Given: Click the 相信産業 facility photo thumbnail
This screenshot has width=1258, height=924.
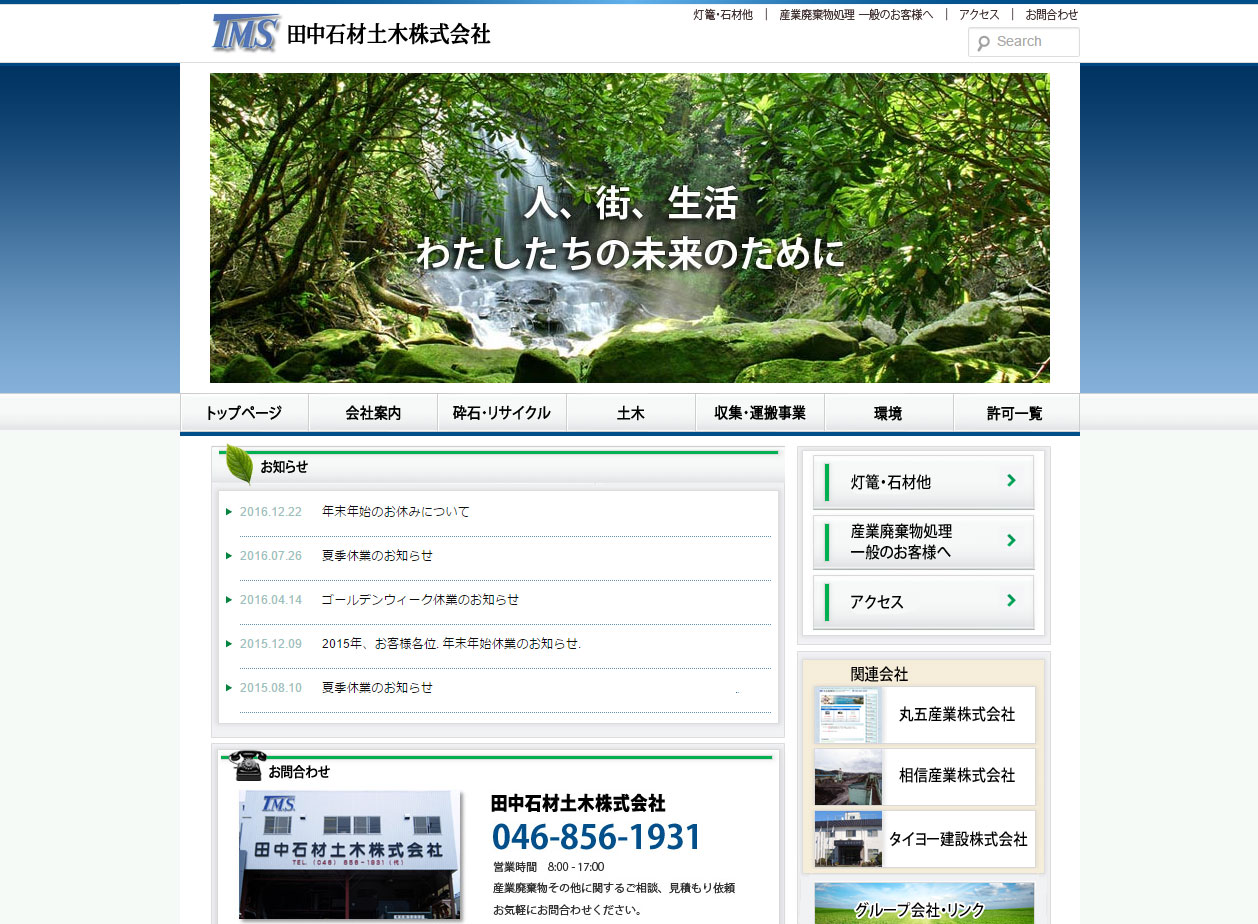Looking at the screenshot, I should click(848, 777).
